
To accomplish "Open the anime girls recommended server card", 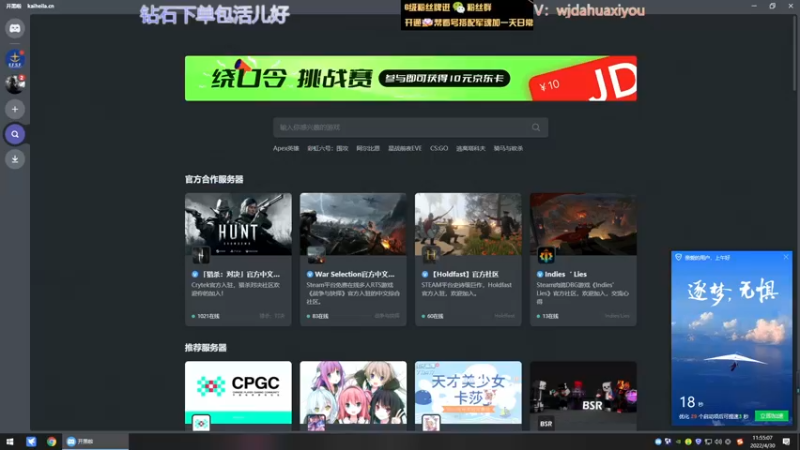I will coord(353,395).
